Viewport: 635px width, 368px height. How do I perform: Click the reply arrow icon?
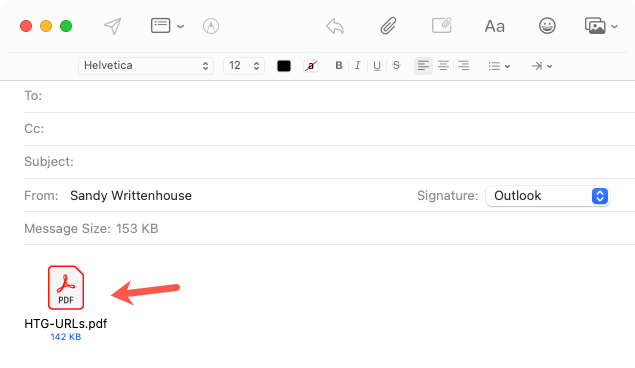click(335, 26)
